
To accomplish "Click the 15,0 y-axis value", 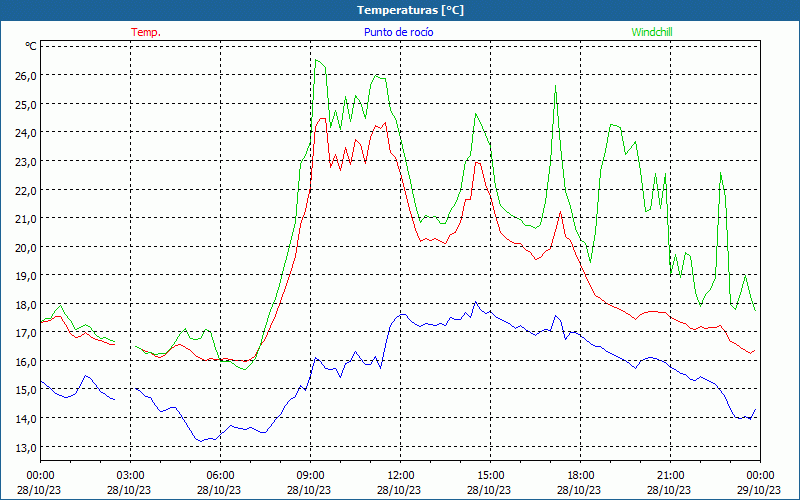I will point(26,390).
